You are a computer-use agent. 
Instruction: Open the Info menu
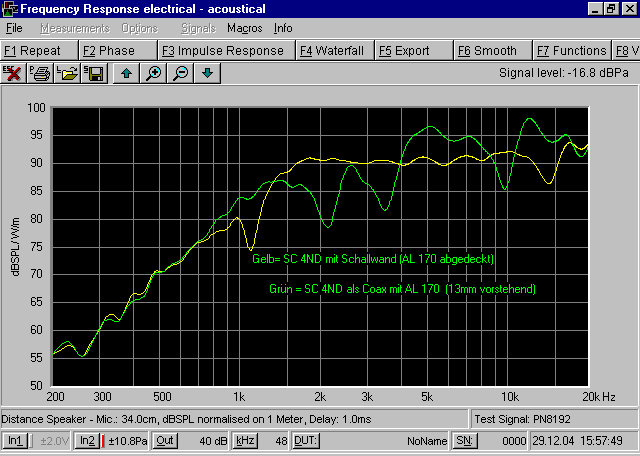point(283,28)
